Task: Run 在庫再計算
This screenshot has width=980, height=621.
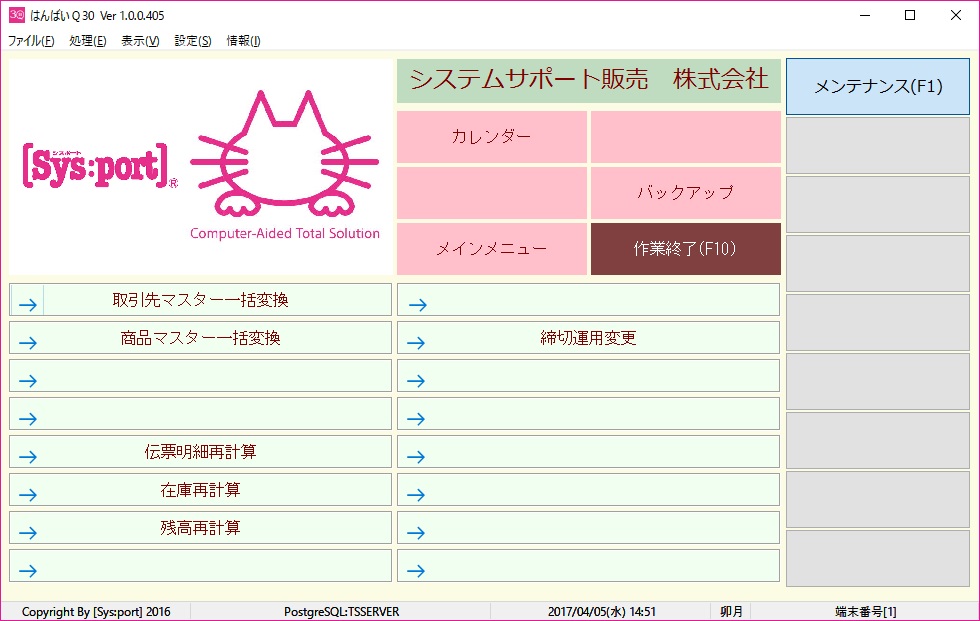Action: click(201, 490)
